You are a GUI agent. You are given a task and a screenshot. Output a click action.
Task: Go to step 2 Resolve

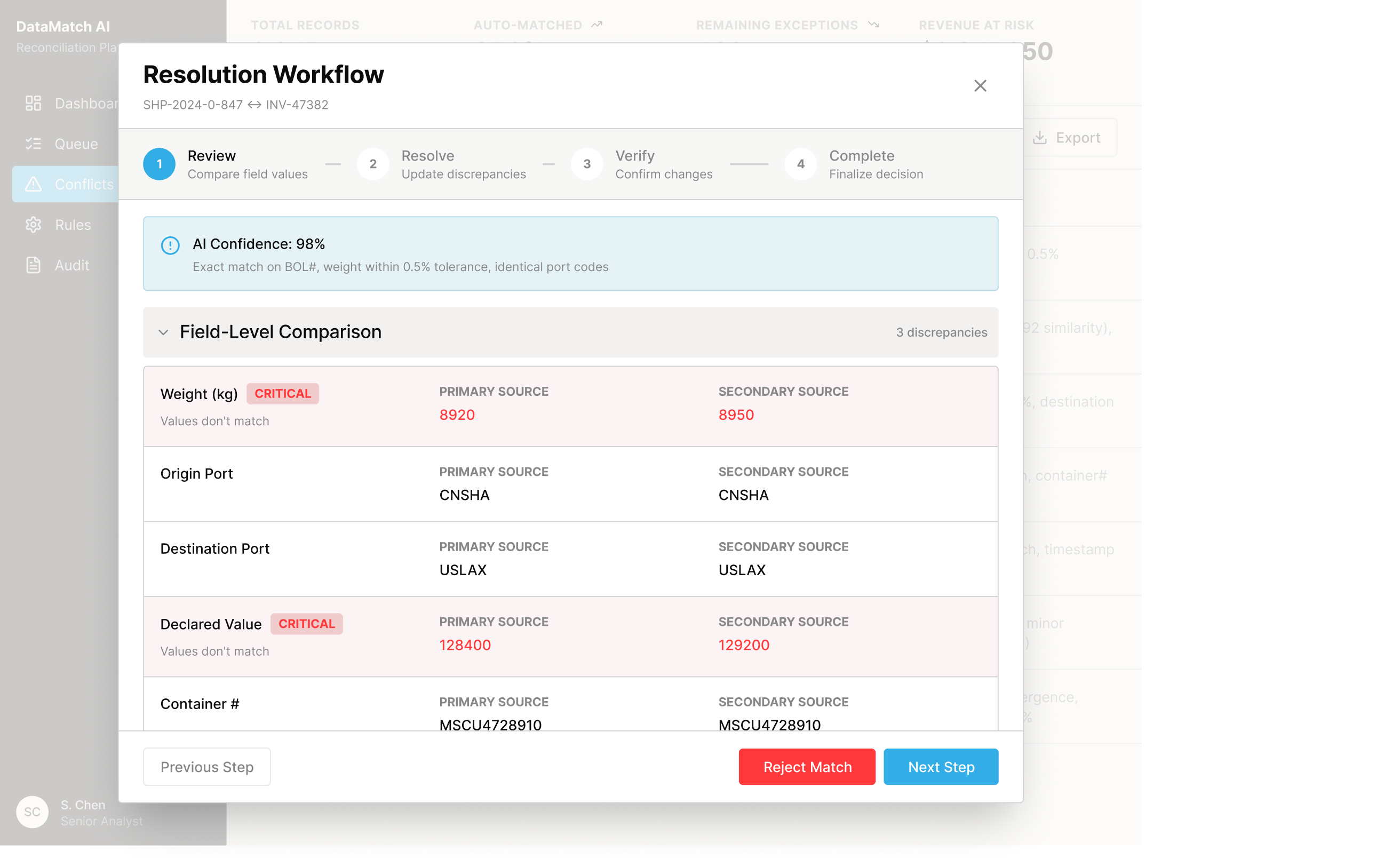pyautogui.click(x=372, y=164)
